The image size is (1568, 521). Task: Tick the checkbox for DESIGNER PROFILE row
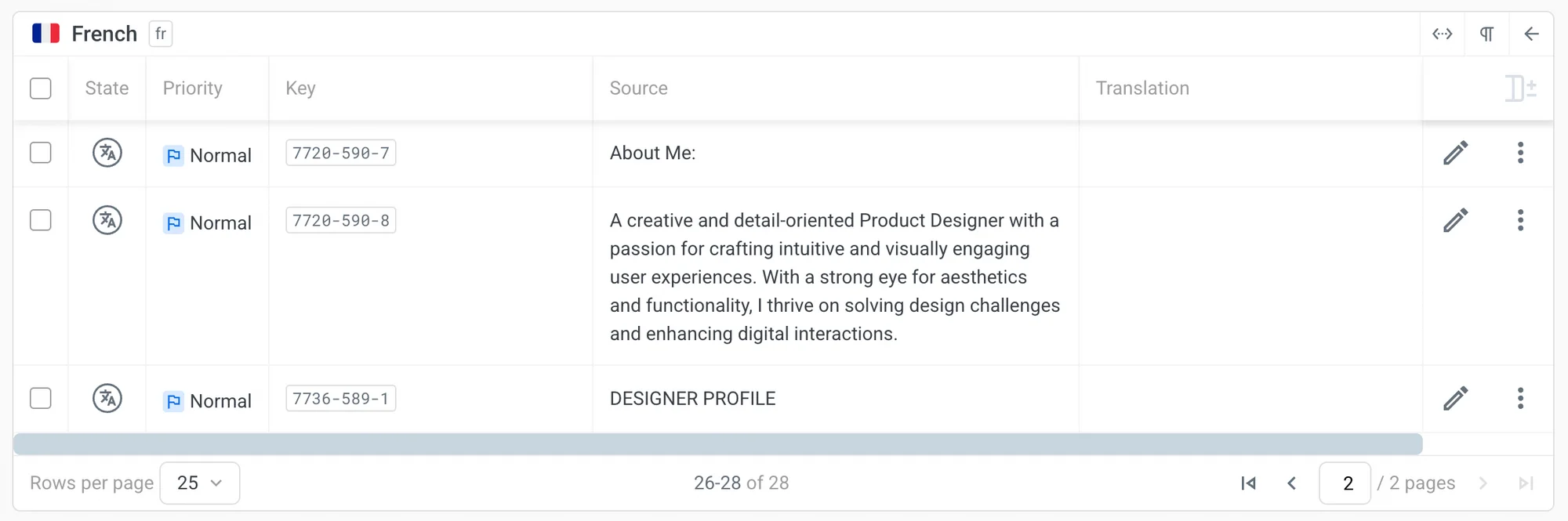click(41, 399)
